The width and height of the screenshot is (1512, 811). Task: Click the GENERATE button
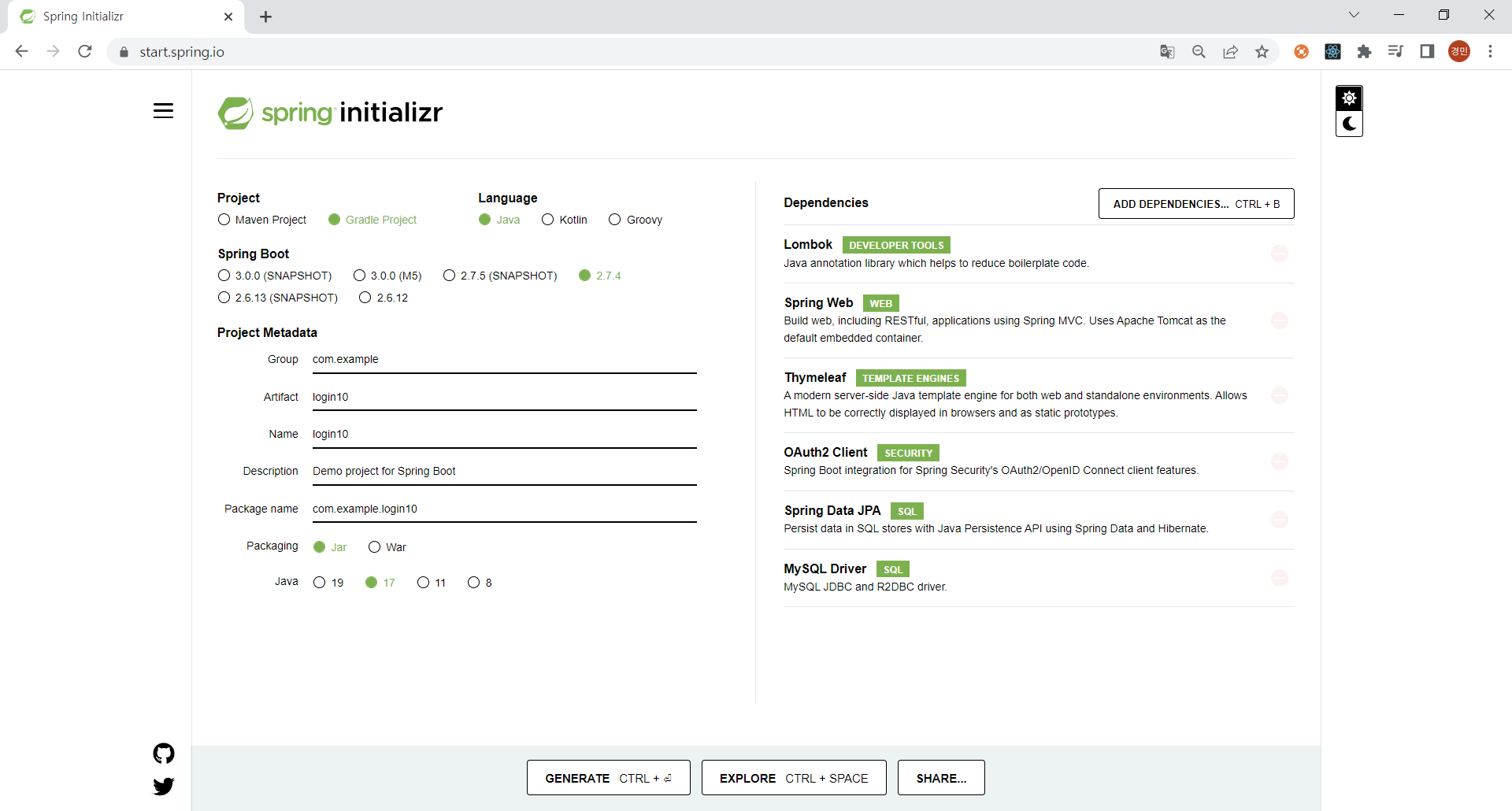coord(607,778)
